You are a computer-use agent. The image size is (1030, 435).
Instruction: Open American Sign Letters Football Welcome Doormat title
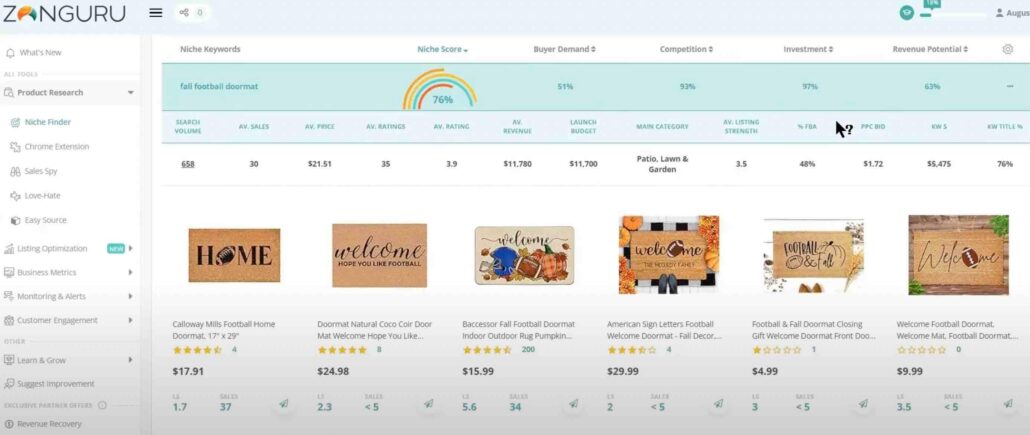pos(664,330)
